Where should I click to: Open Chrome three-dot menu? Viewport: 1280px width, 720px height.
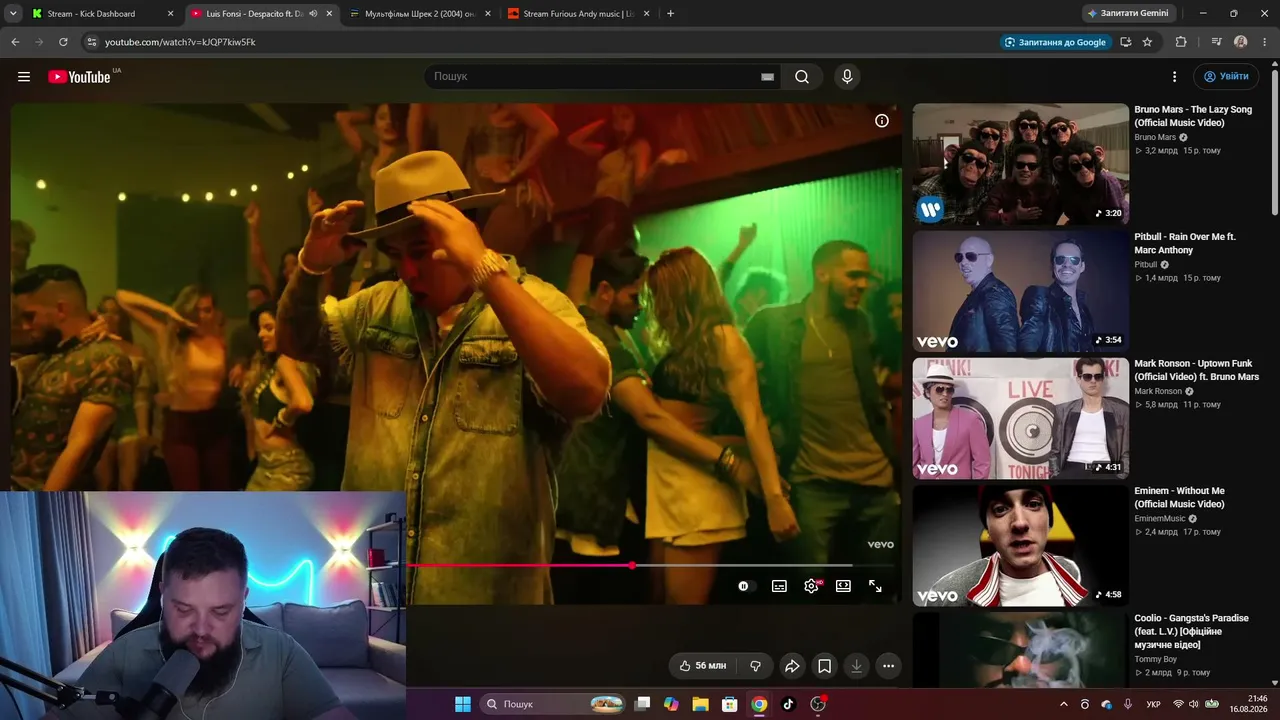point(1265,42)
